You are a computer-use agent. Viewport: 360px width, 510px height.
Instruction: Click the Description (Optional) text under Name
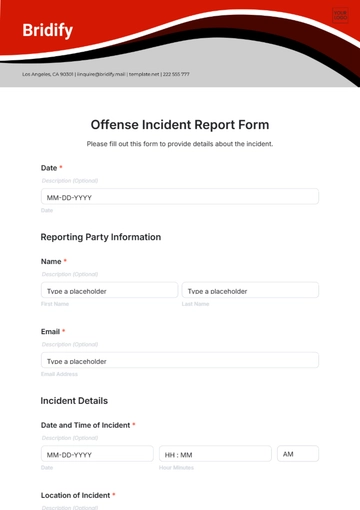(x=70, y=274)
